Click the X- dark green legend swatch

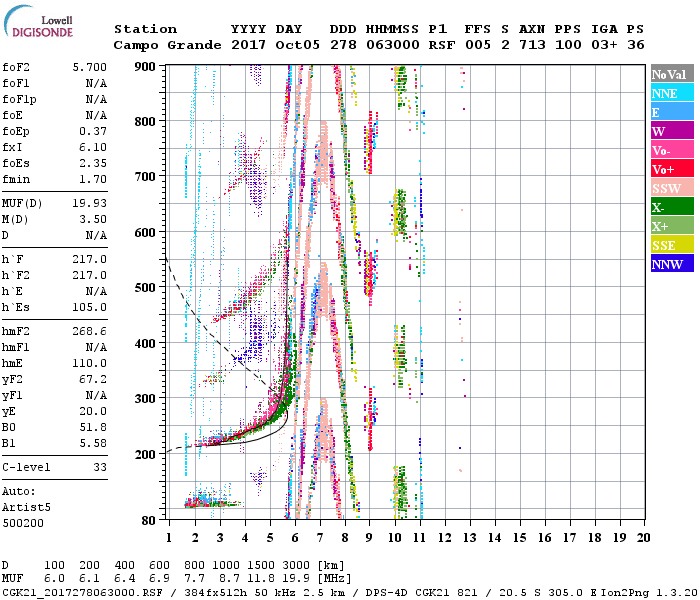tap(672, 206)
